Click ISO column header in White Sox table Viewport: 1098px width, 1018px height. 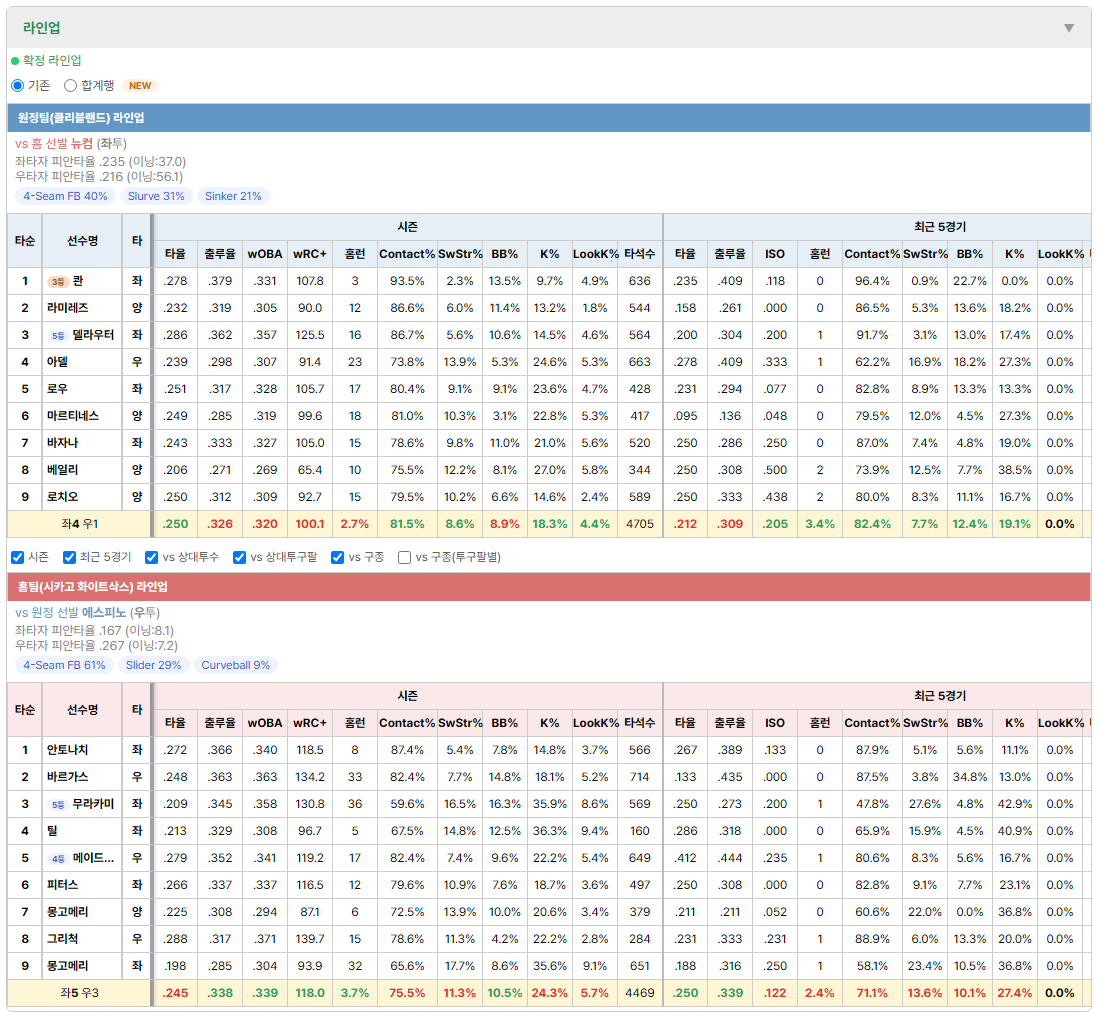(774, 723)
